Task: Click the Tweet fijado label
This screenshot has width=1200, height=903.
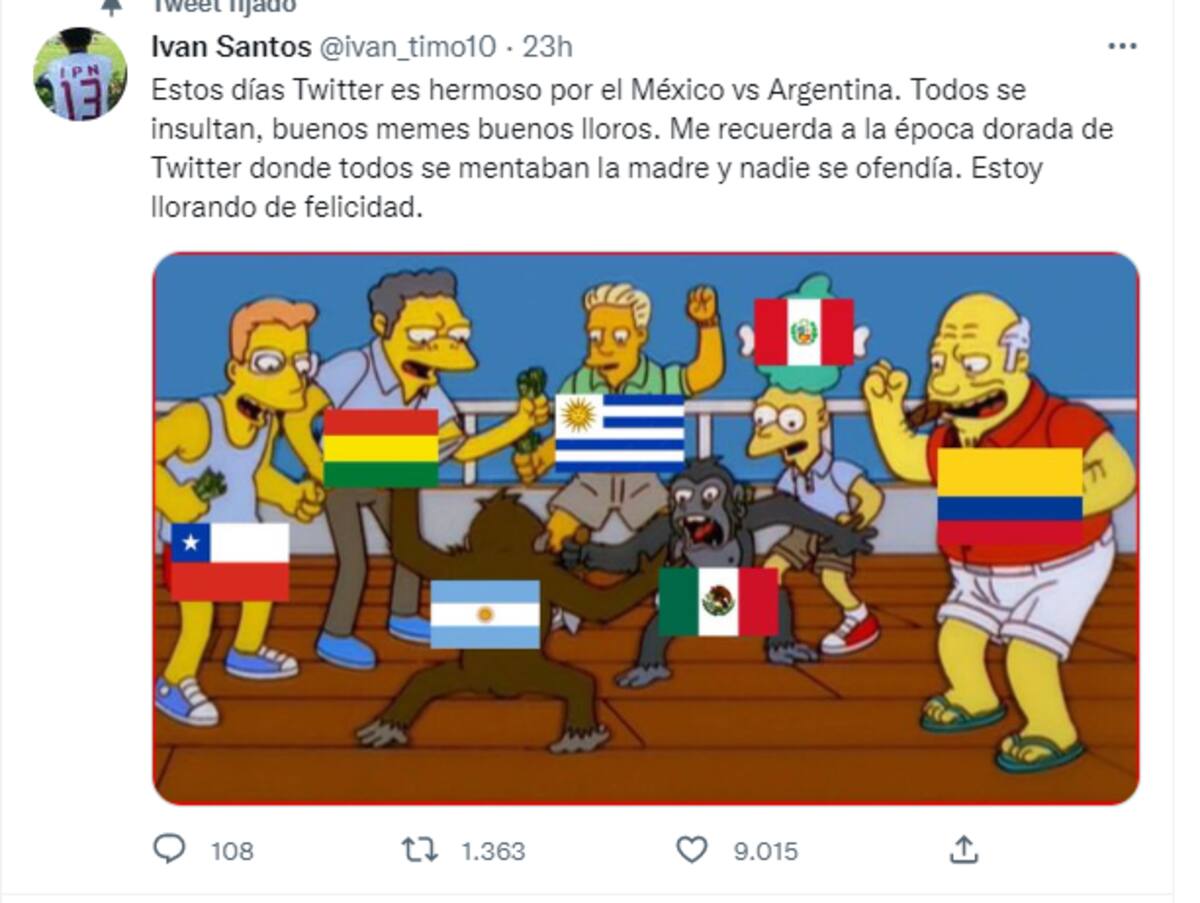Action: pyautogui.click(x=223, y=6)
